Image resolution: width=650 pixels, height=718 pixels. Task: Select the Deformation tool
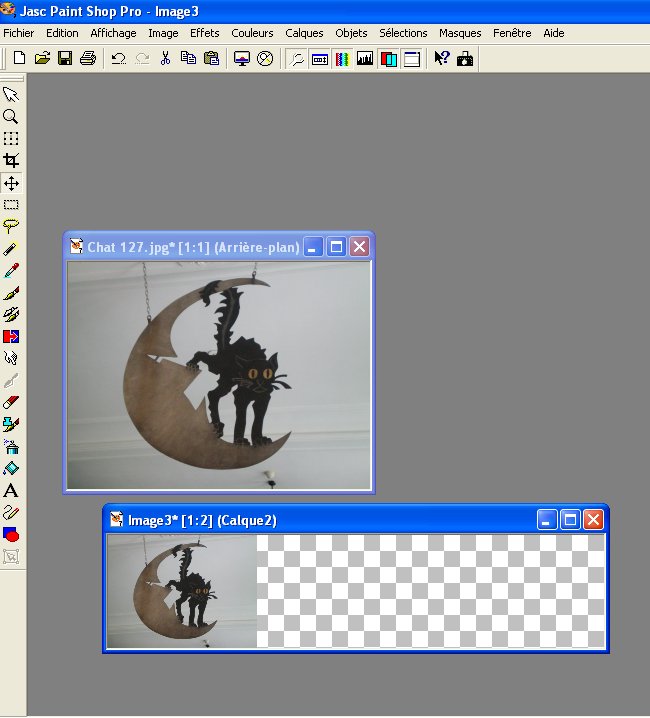click(x=11, y=138)
